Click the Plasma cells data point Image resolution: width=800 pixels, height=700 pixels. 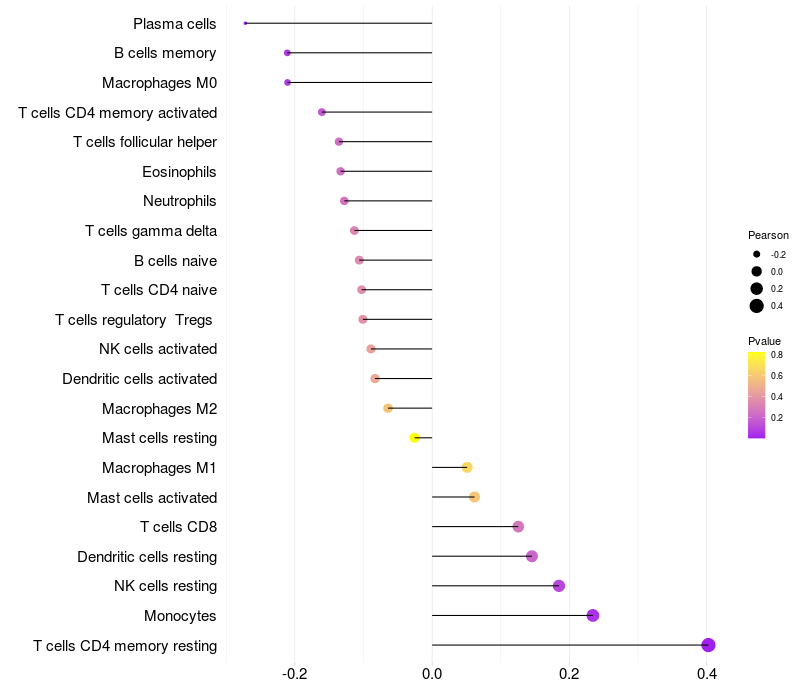click(245, 23)
